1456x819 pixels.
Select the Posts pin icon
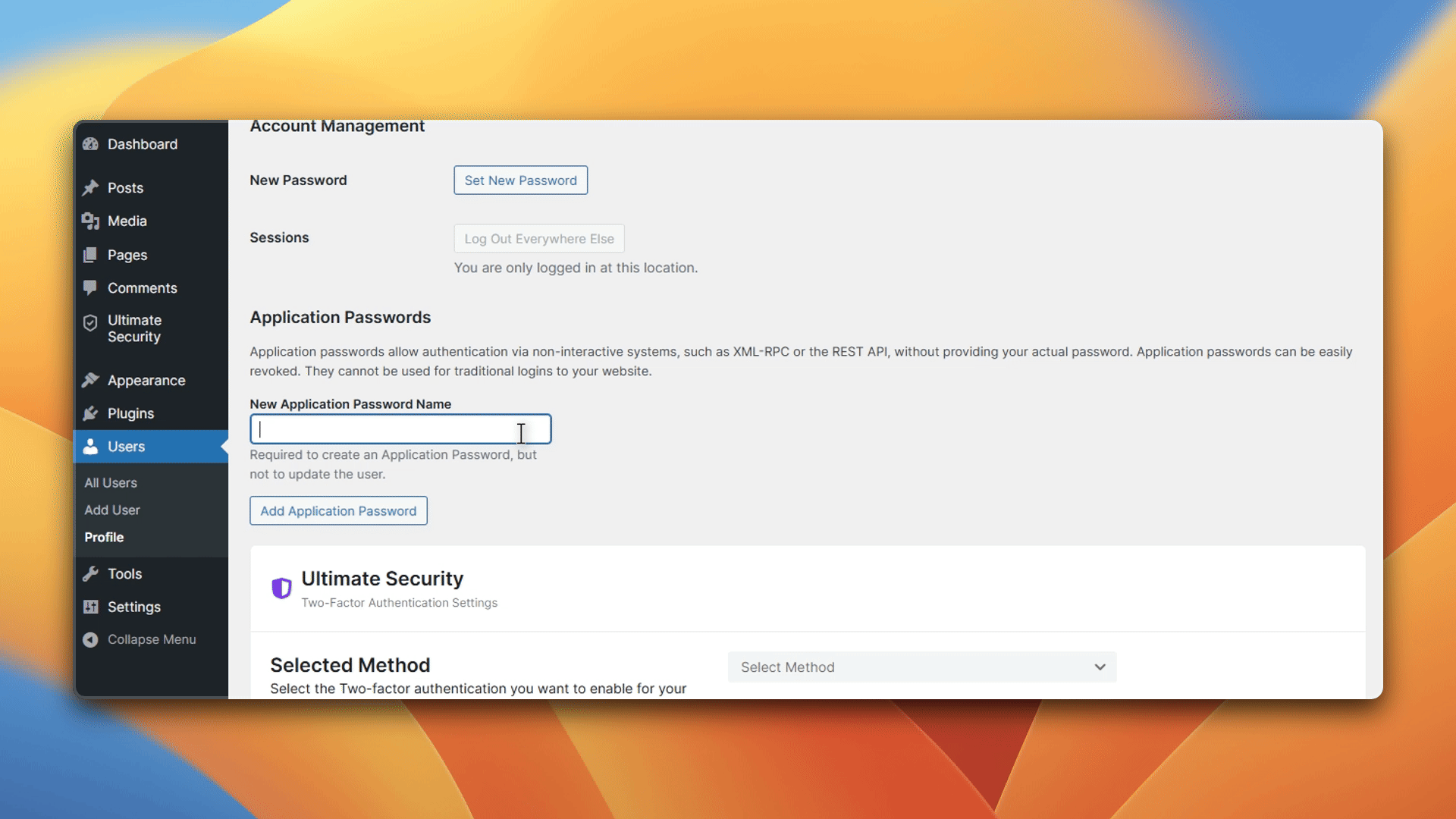tap(91, 187)
